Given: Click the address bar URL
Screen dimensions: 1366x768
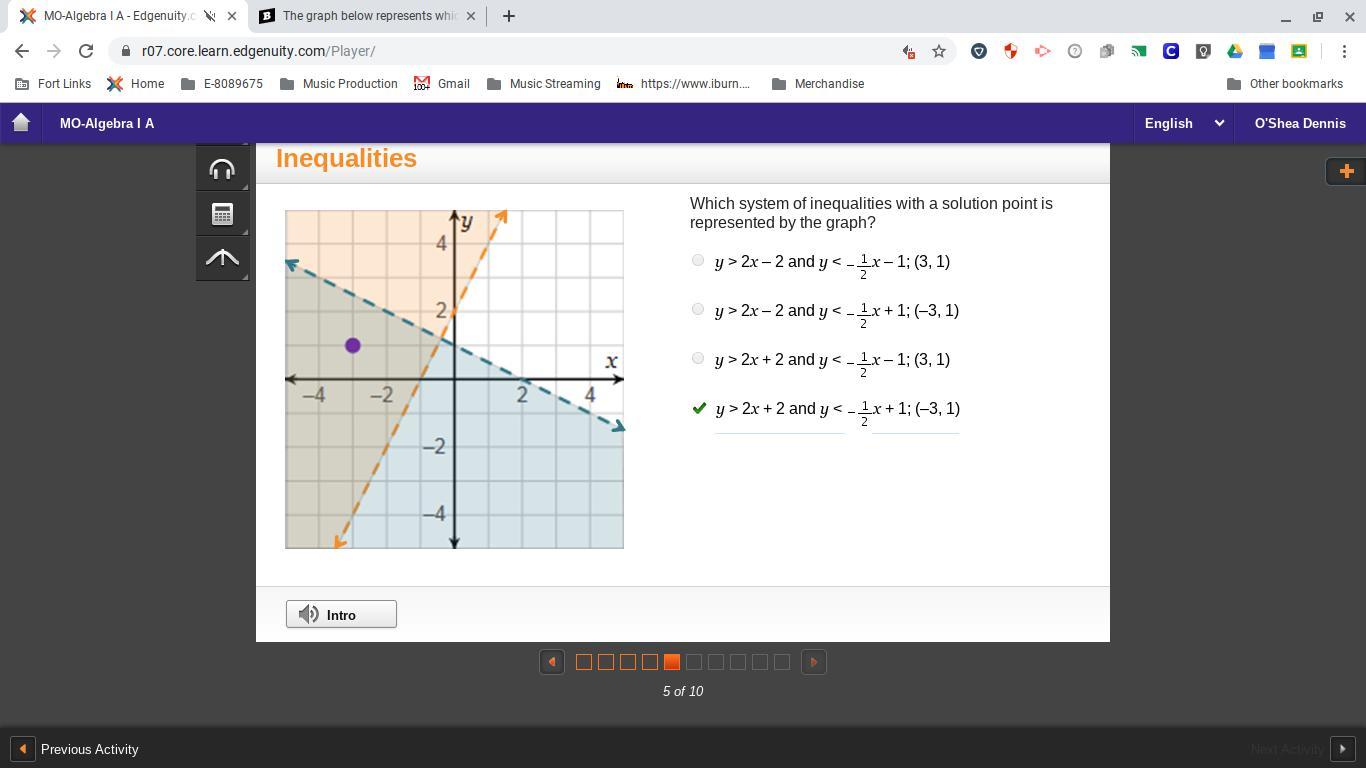Looking at the screenshot, I should [x=259, y=51].
